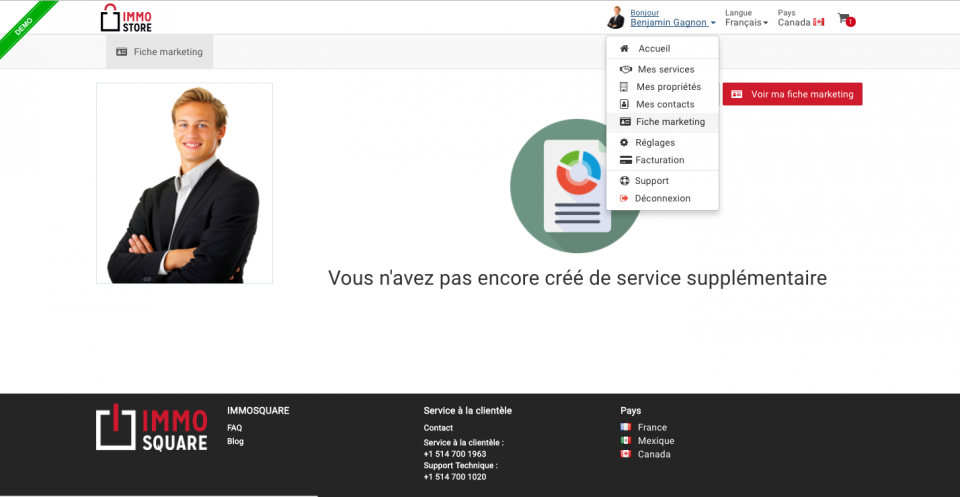Click the IMMOSQUARE footer heading

click(x=258, y=411)
